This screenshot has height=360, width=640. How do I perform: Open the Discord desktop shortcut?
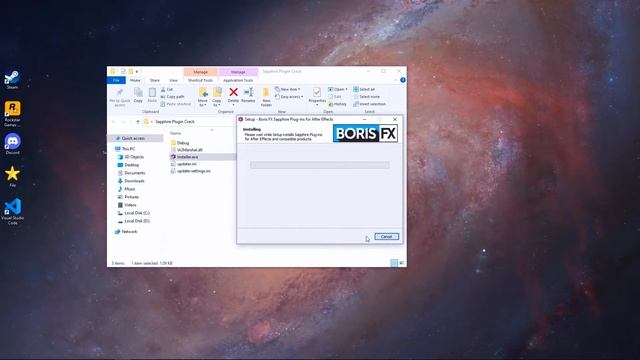(x=12, y=144)
